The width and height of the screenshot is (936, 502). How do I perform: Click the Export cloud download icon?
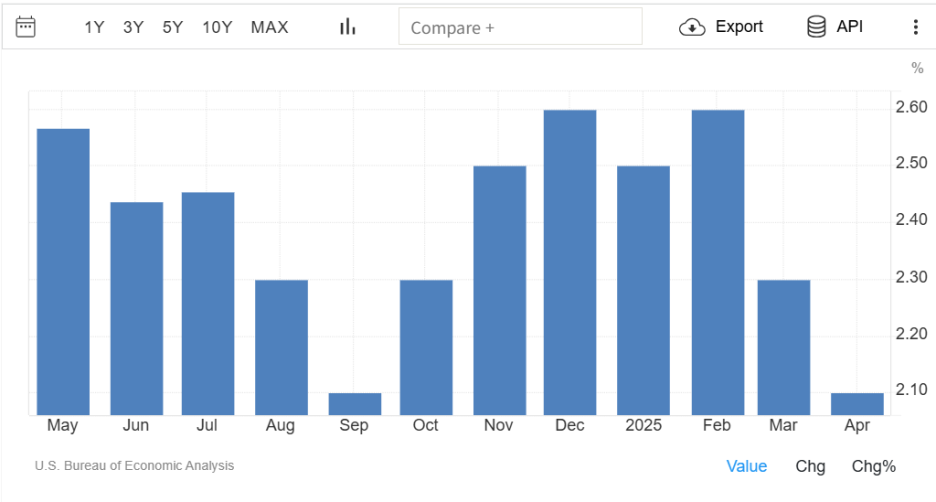point(692,27)
